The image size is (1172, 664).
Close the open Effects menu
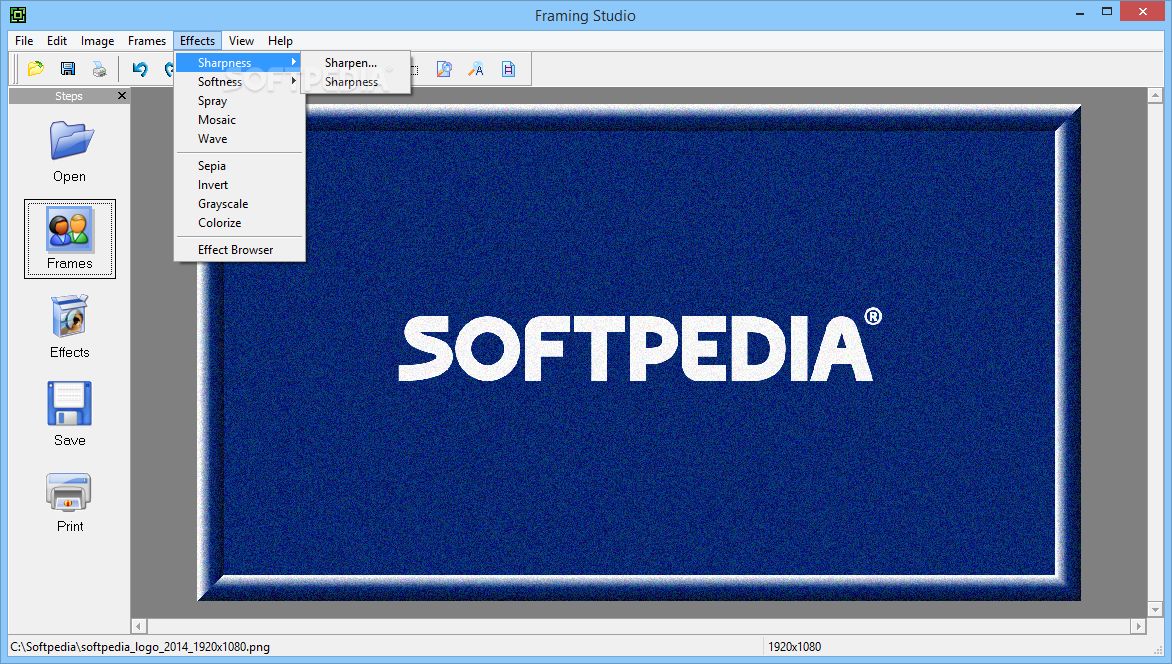pyautogui.click(x=197, y=41)
